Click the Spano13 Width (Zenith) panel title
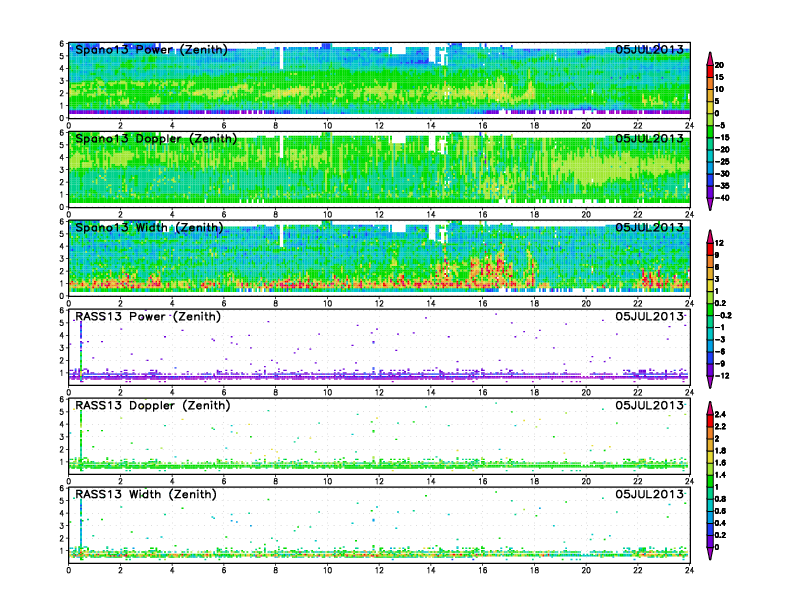 point(150,228)
